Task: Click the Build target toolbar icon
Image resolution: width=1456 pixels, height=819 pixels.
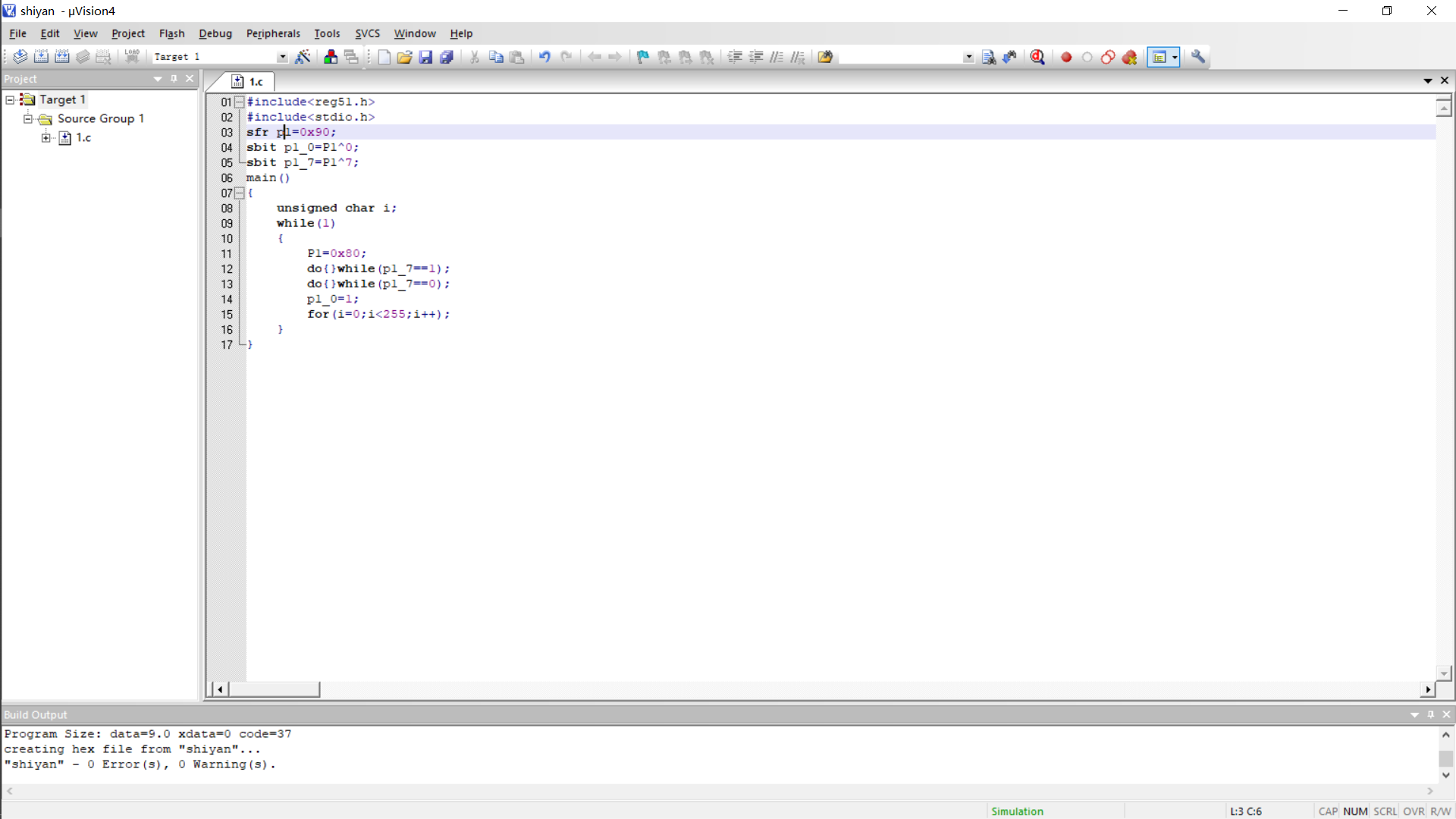Action: pos(41,57)
